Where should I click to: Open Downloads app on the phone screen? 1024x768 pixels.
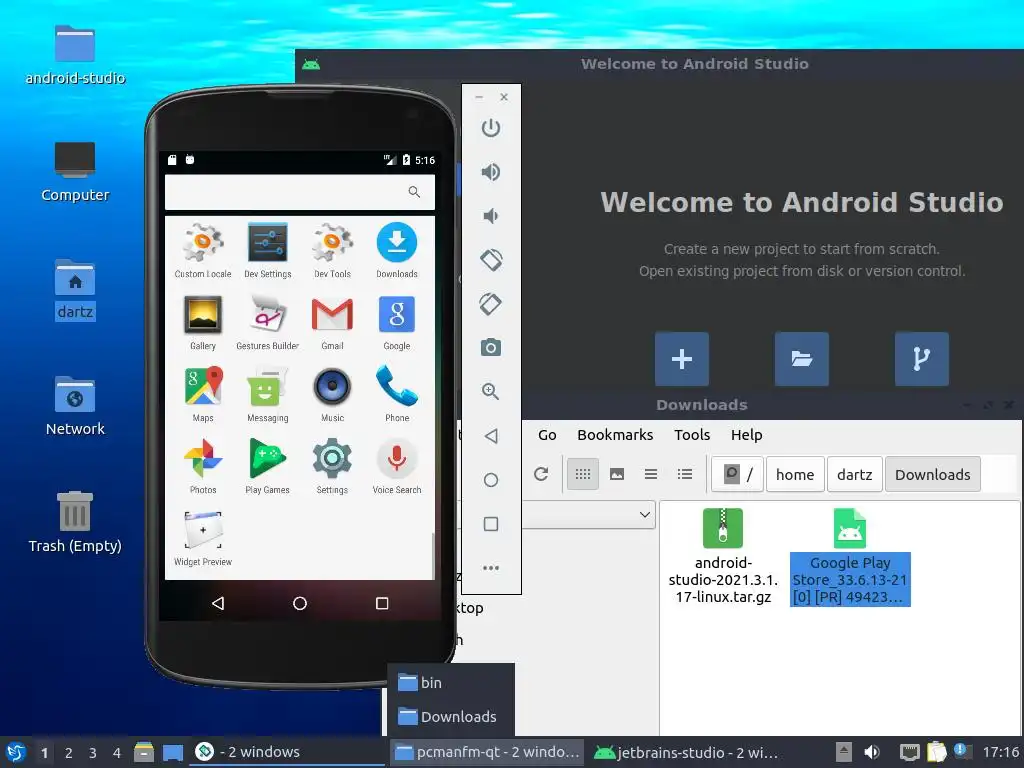396,251
